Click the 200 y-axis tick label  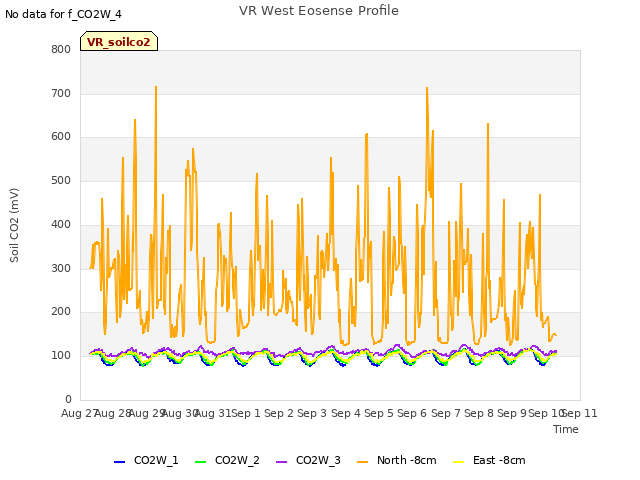coord(61,312)
